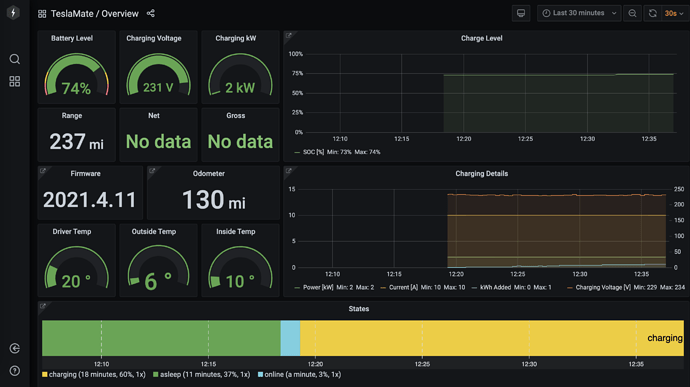The height and width of the screenshot is (387, 690).
Task: Open the Driver Temp panel title
Action: point(72,231)
